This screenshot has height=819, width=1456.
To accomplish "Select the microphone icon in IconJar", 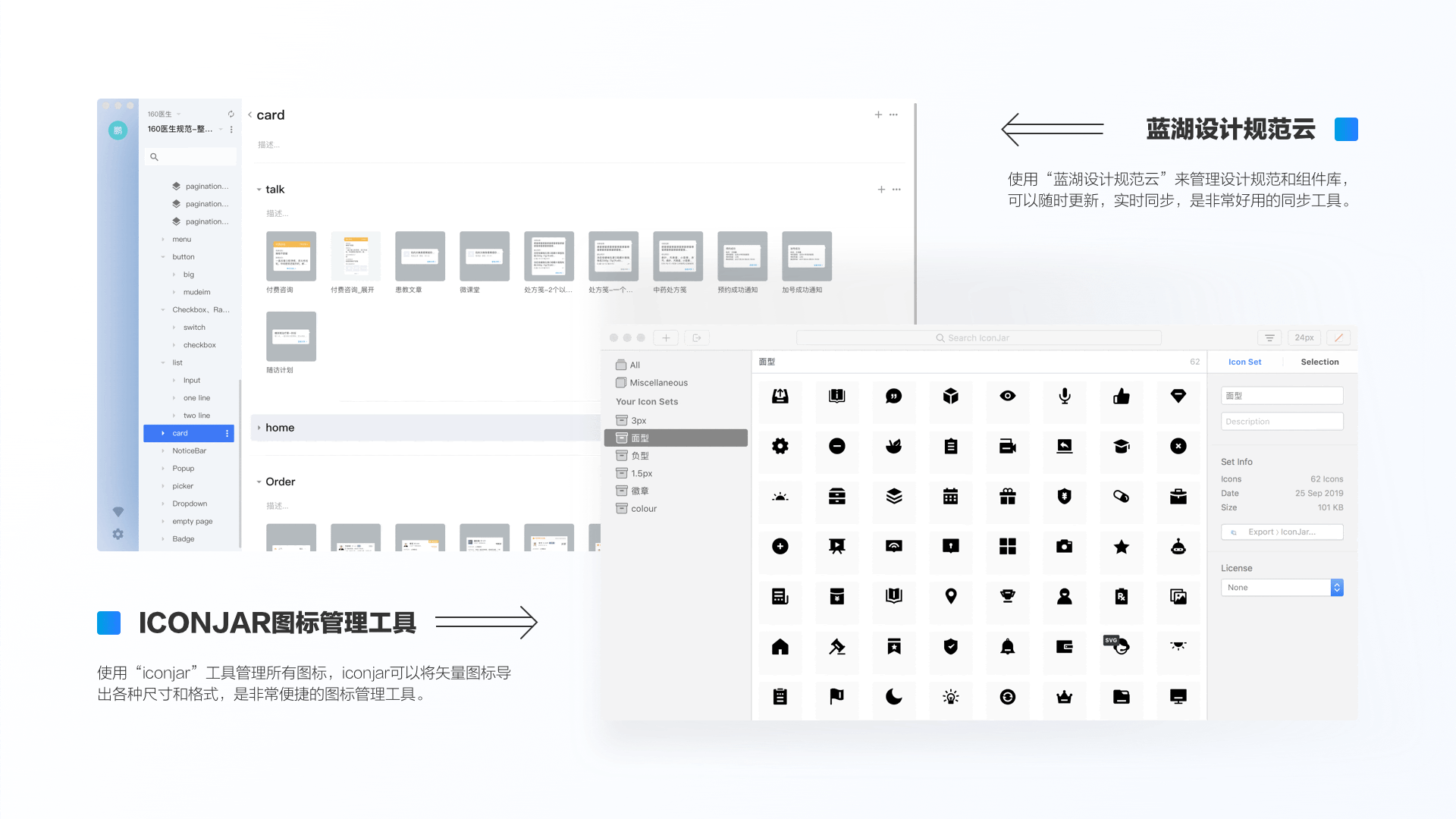I will pyautogui.click(x=1065, y=397).
